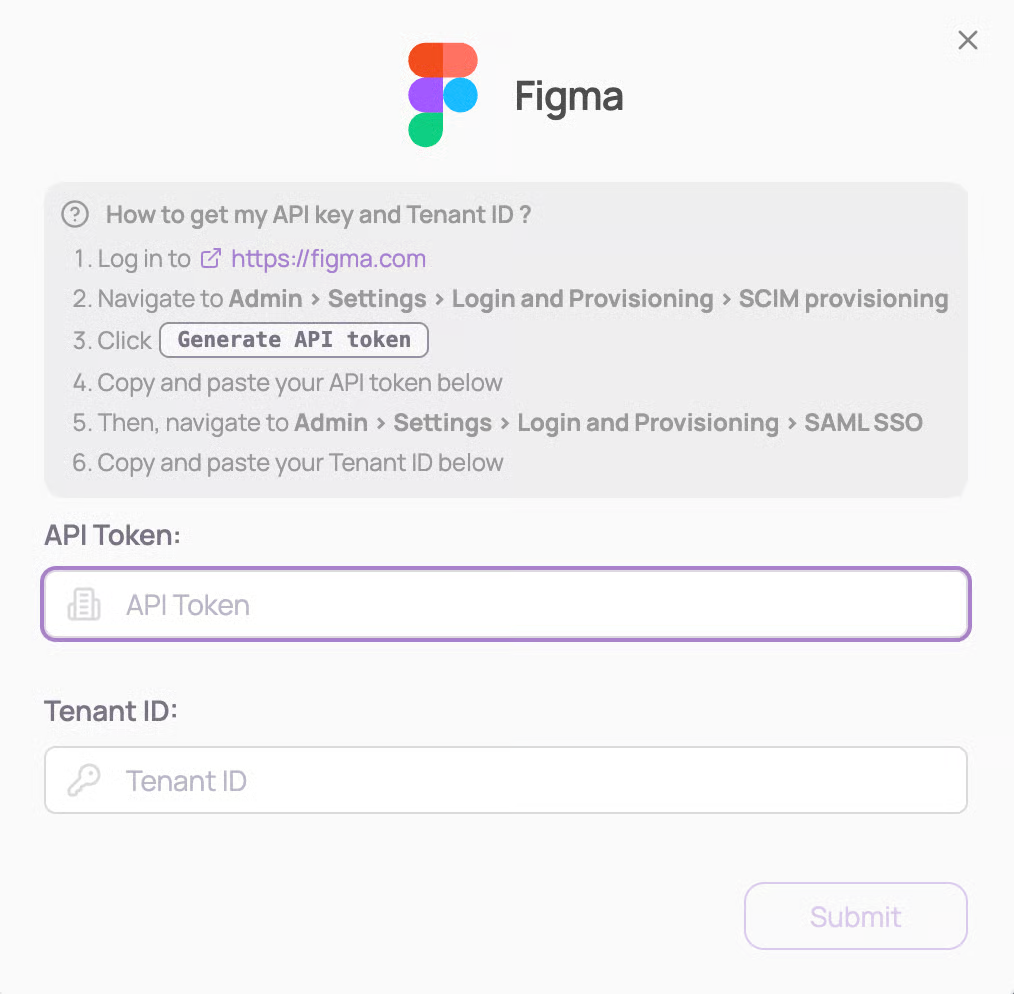The width and height of the screenshot is (1014, 994).
Task: Click the 'How to get my API key' heading
Action: pos(318,214)
